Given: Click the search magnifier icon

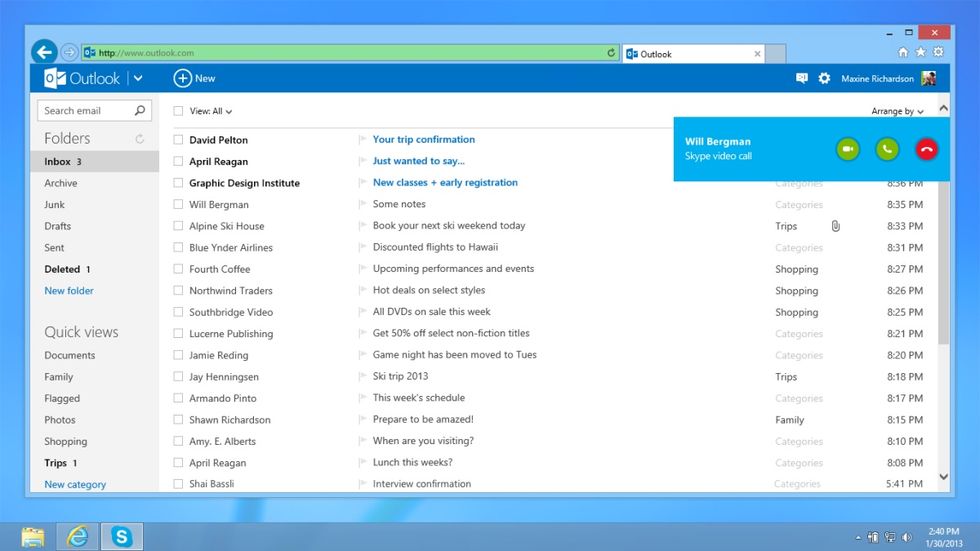Looking at the screenshot, I should [140, 111].
